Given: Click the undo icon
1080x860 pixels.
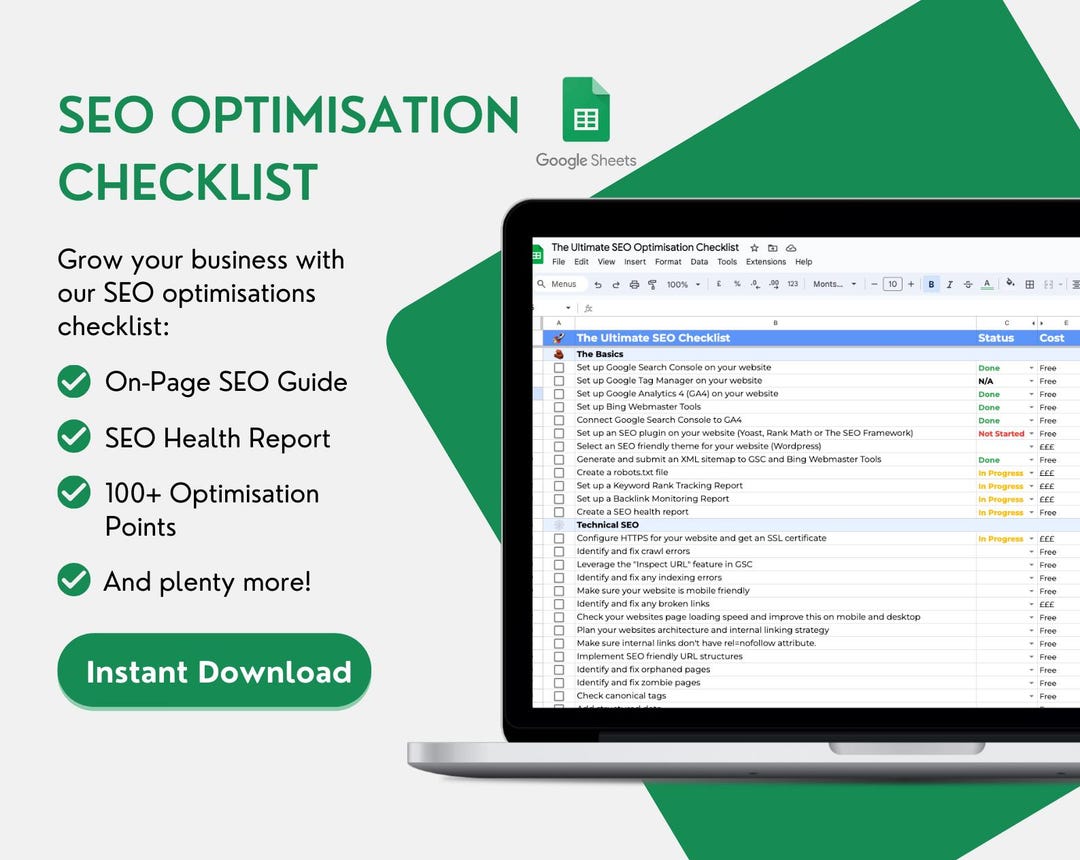Looking at the screenshot, I should (597, 284).
